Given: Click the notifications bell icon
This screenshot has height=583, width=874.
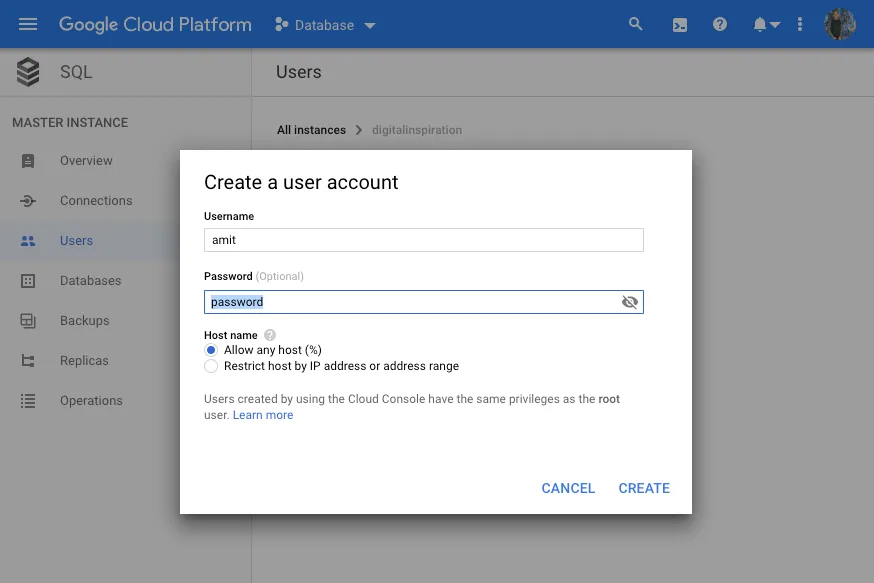Looking at the screenshot, I should pos(758,24).
